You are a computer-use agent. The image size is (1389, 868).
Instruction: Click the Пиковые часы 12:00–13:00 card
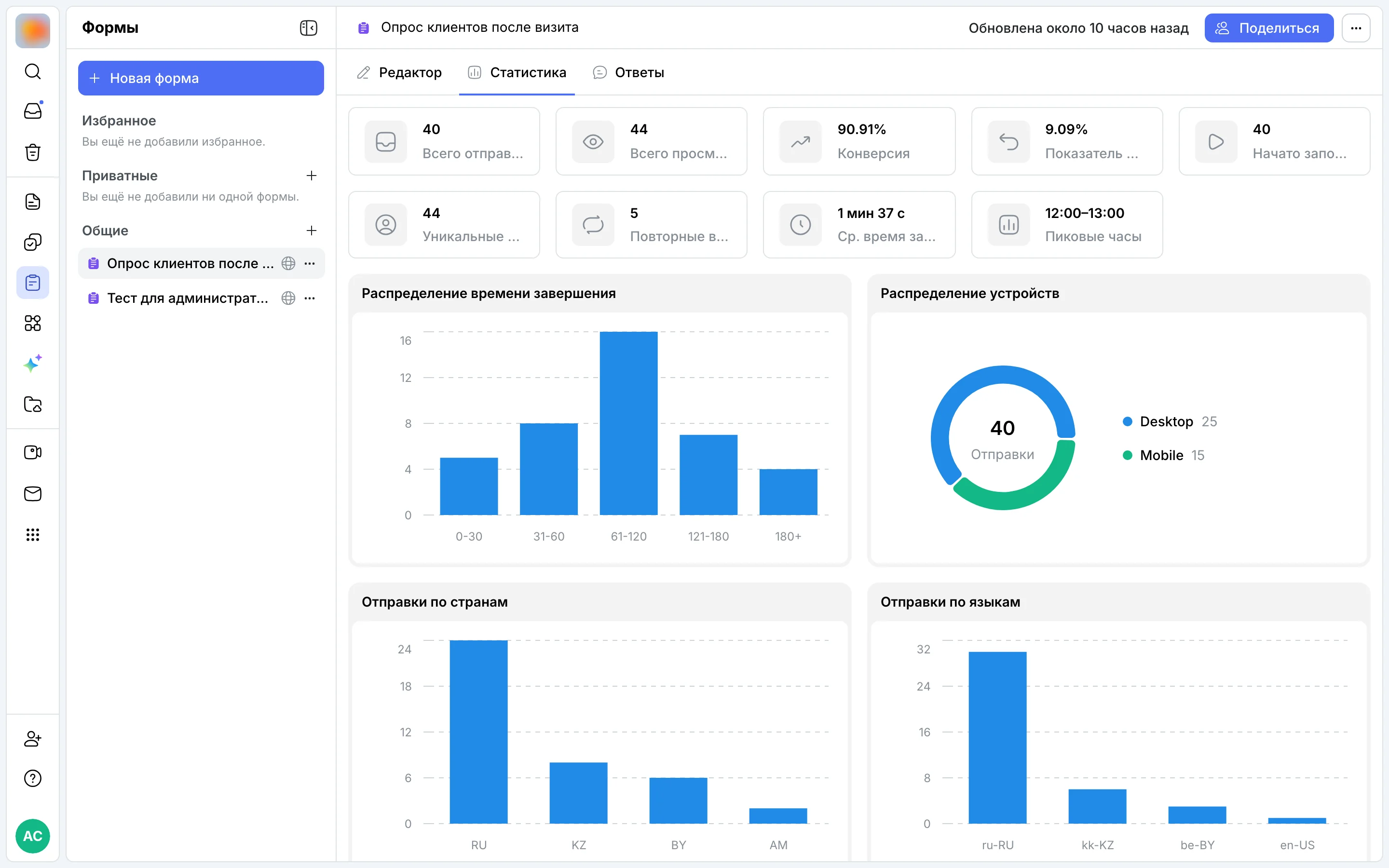click(1067, 224)
